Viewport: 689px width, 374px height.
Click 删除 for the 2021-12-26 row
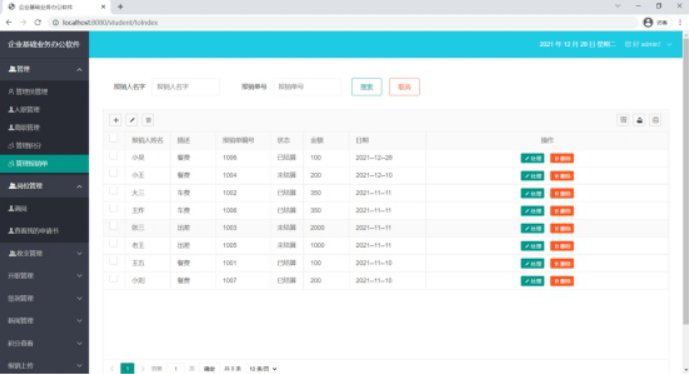[x=562, y=158]
